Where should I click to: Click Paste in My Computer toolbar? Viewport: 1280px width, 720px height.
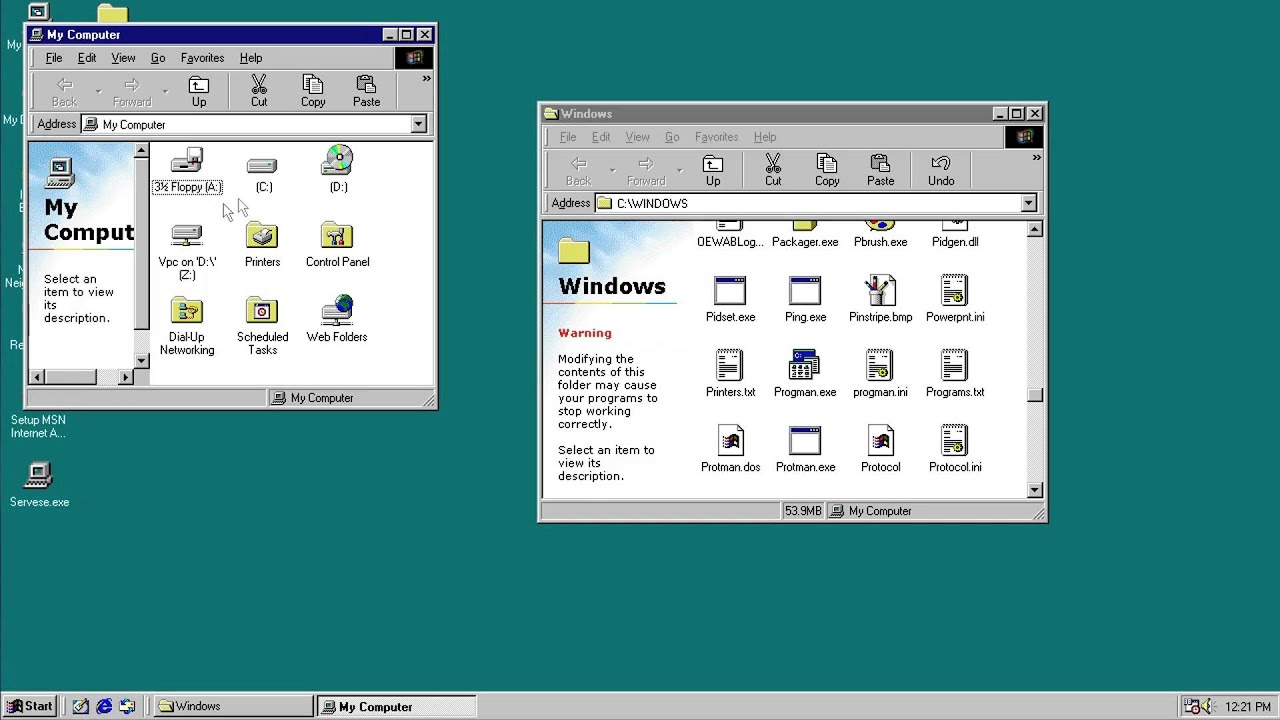366,91
